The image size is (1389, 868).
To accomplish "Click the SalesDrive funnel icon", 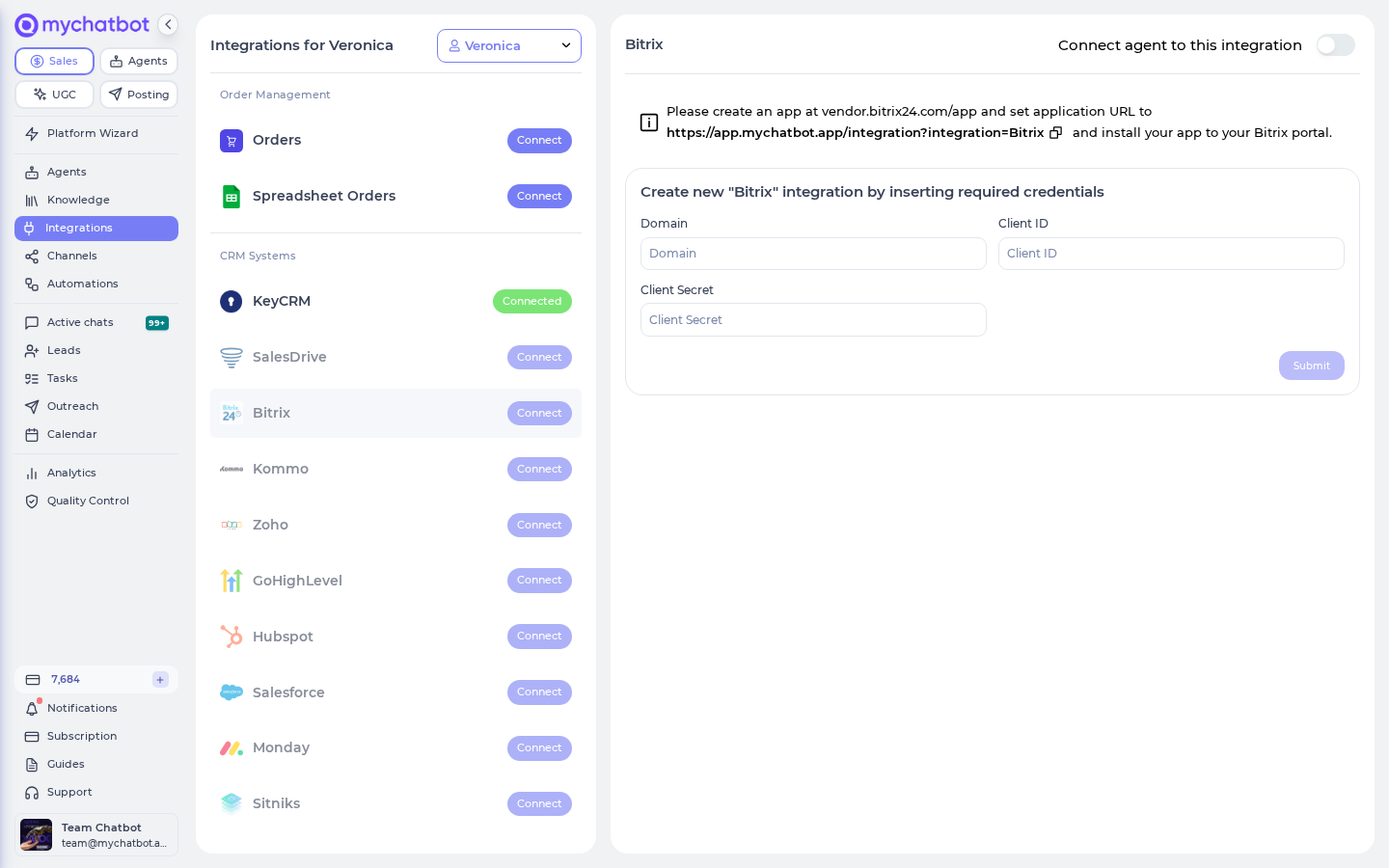I will point(231,358).
